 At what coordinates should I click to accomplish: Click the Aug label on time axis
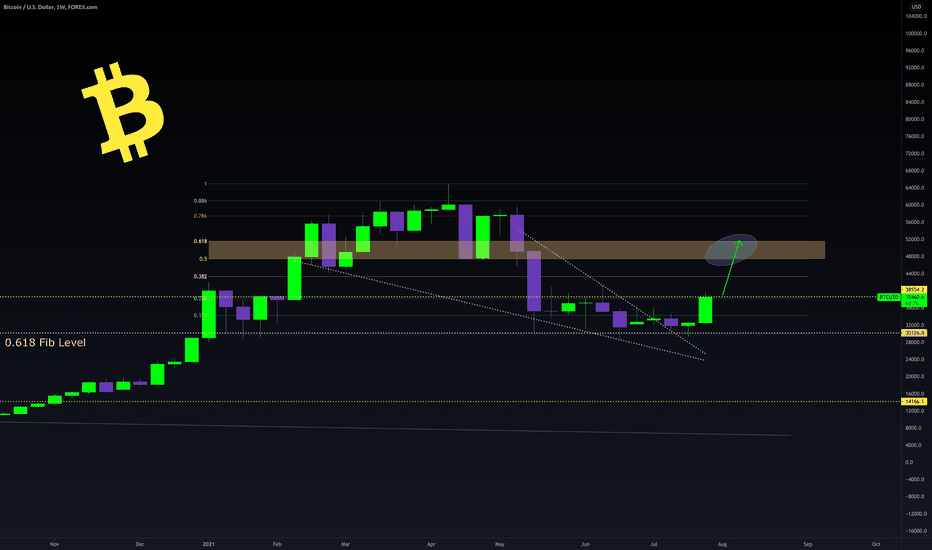click(x=722, y=544)
